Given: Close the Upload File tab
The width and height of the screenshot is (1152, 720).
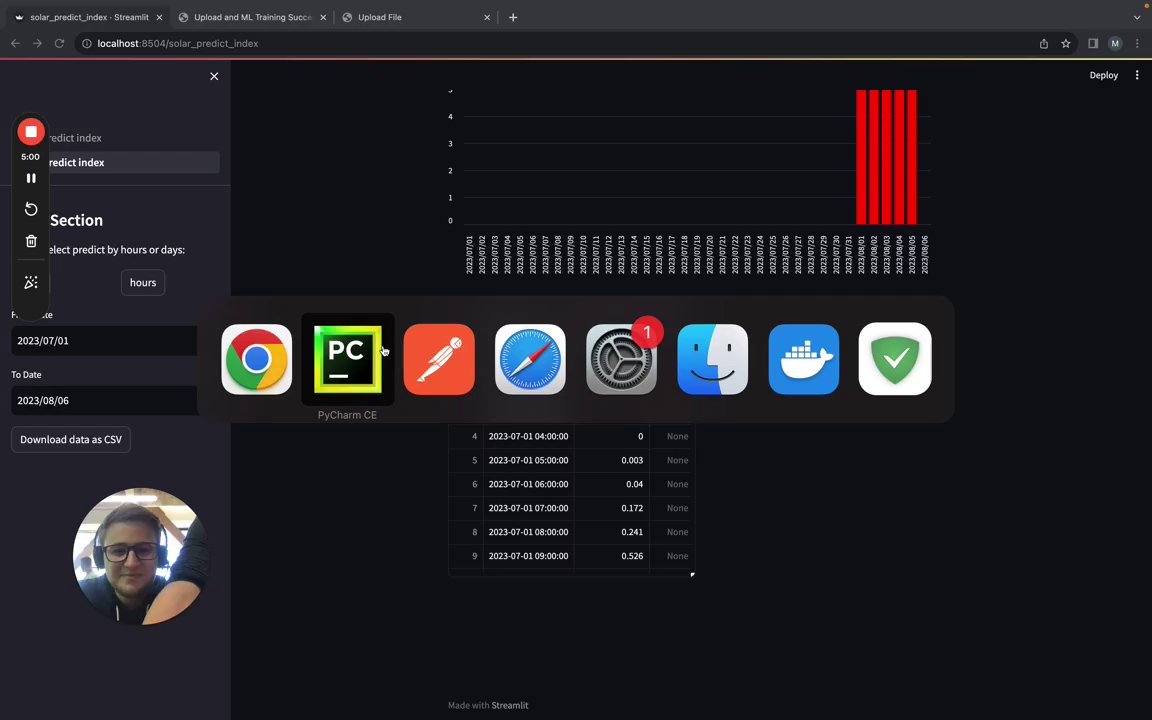Looking at the screenshot, I should click(x=486, y=17).
